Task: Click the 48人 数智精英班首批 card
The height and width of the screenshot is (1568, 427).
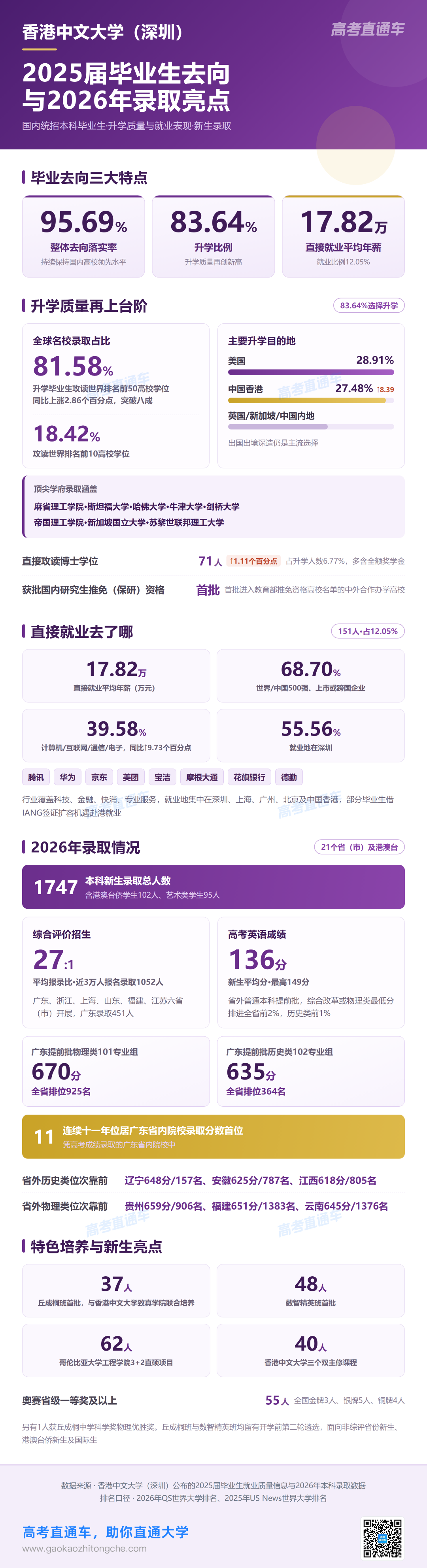Action: coord(311,1291)
